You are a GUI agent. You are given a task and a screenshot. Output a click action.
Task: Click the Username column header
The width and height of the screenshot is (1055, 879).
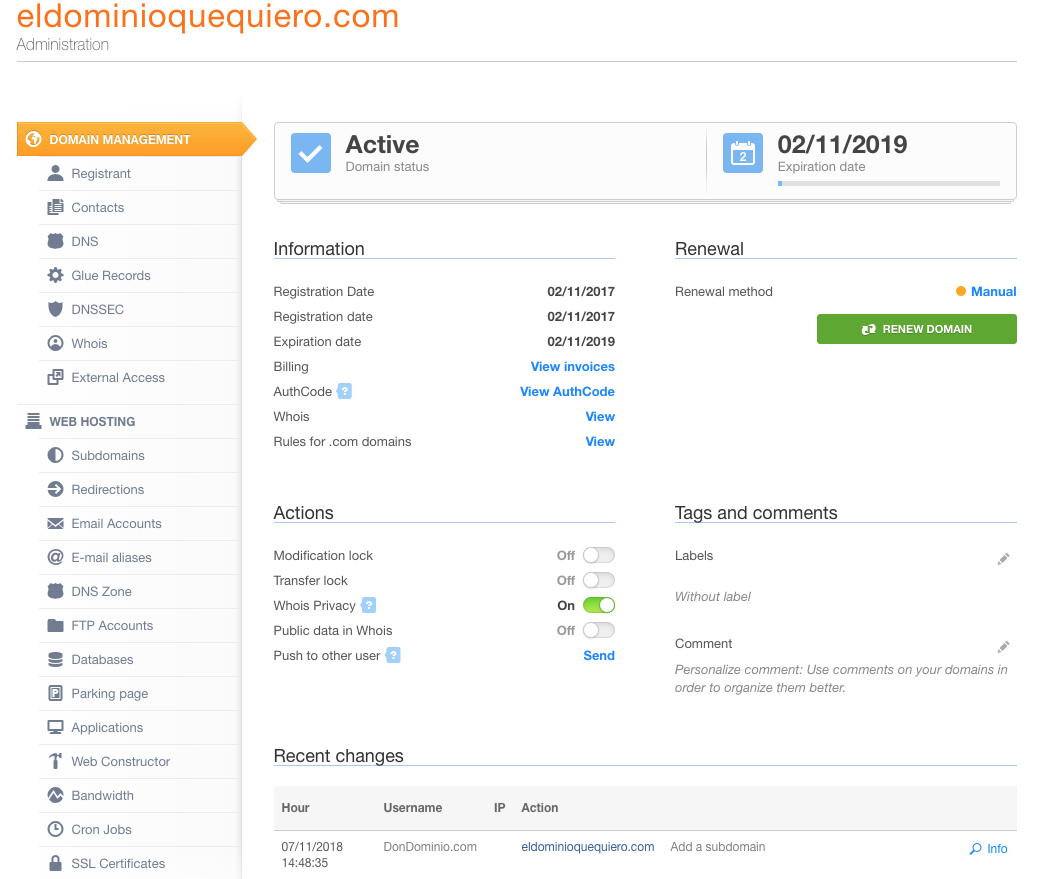[412, 808]
